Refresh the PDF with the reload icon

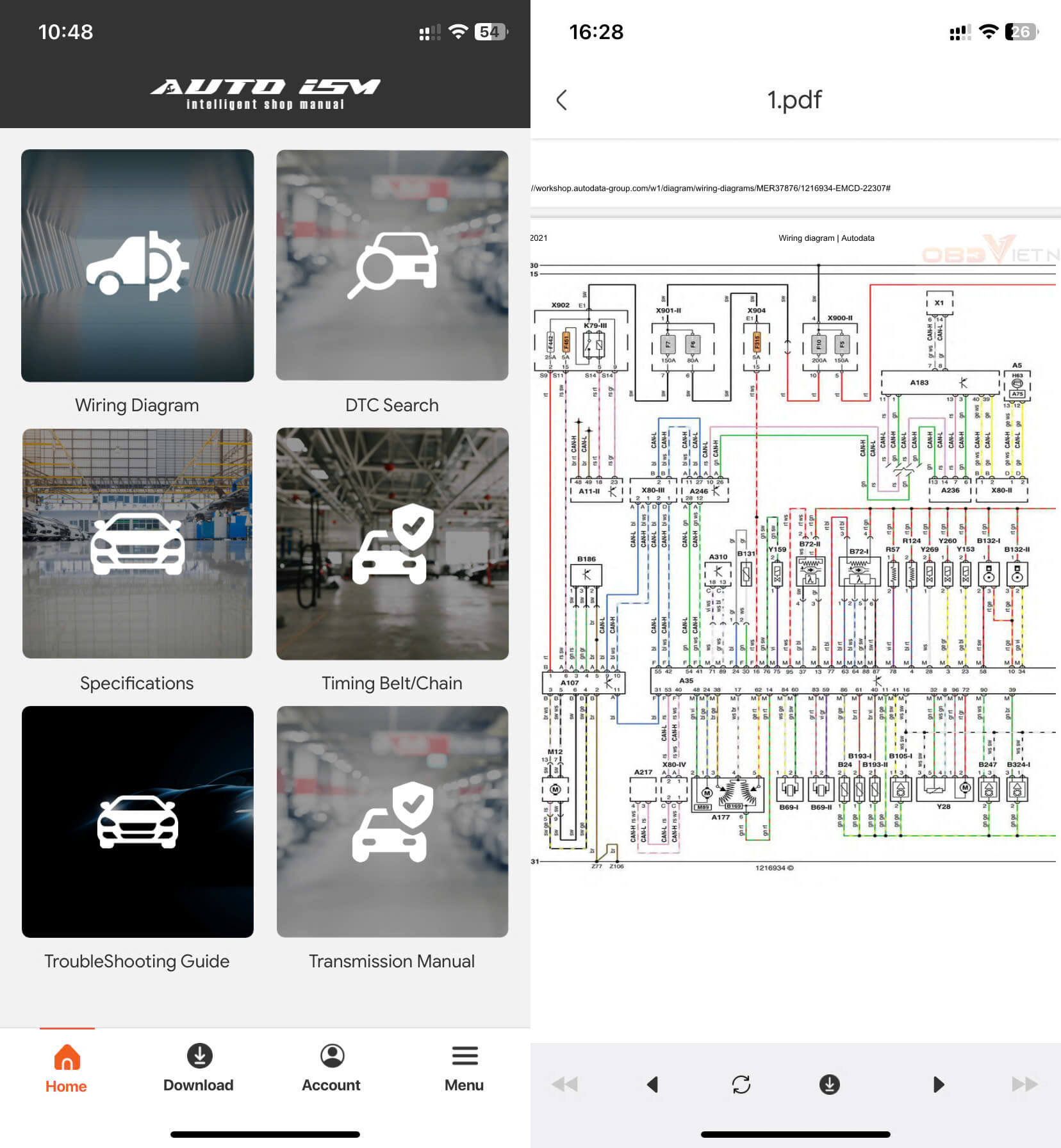[741, 1084]
